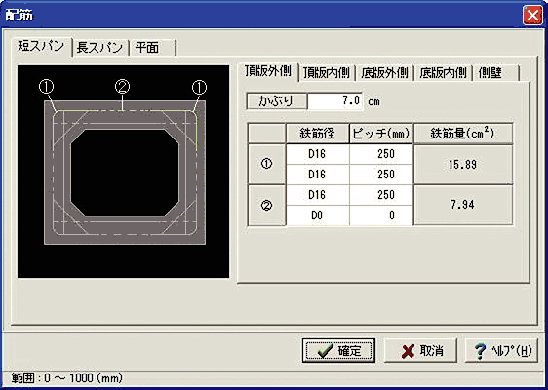548x390 pixels.
Task: Open help with the ヘルプ(H) button
Action: point(501,351)
